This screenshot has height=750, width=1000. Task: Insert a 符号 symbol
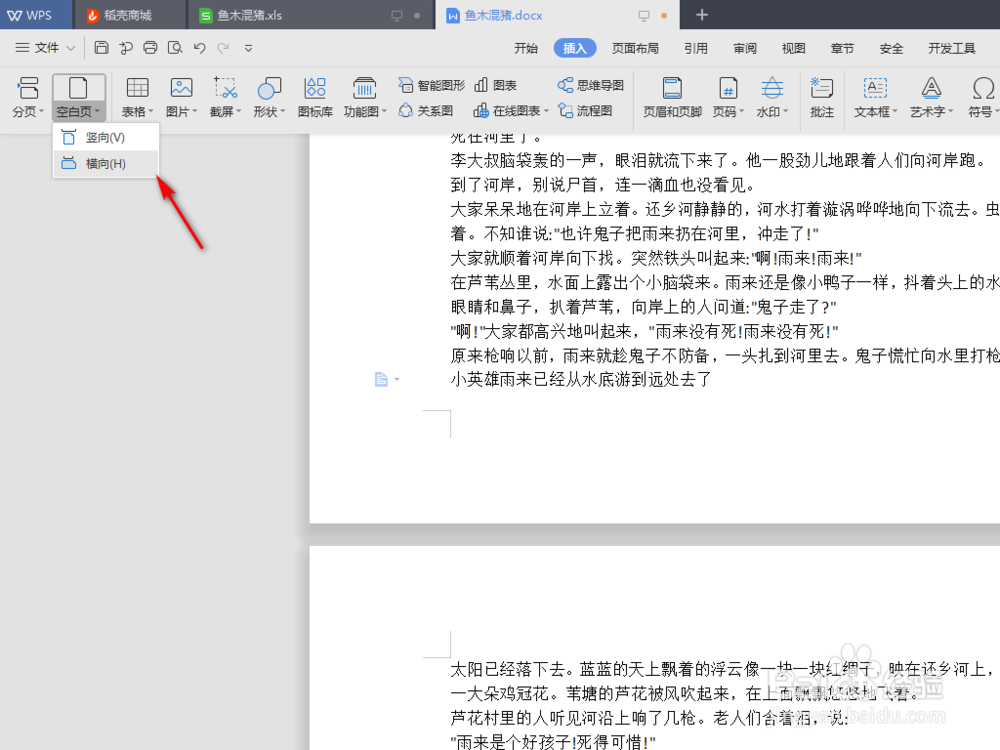pyautogui.click(x=983, y=97)
